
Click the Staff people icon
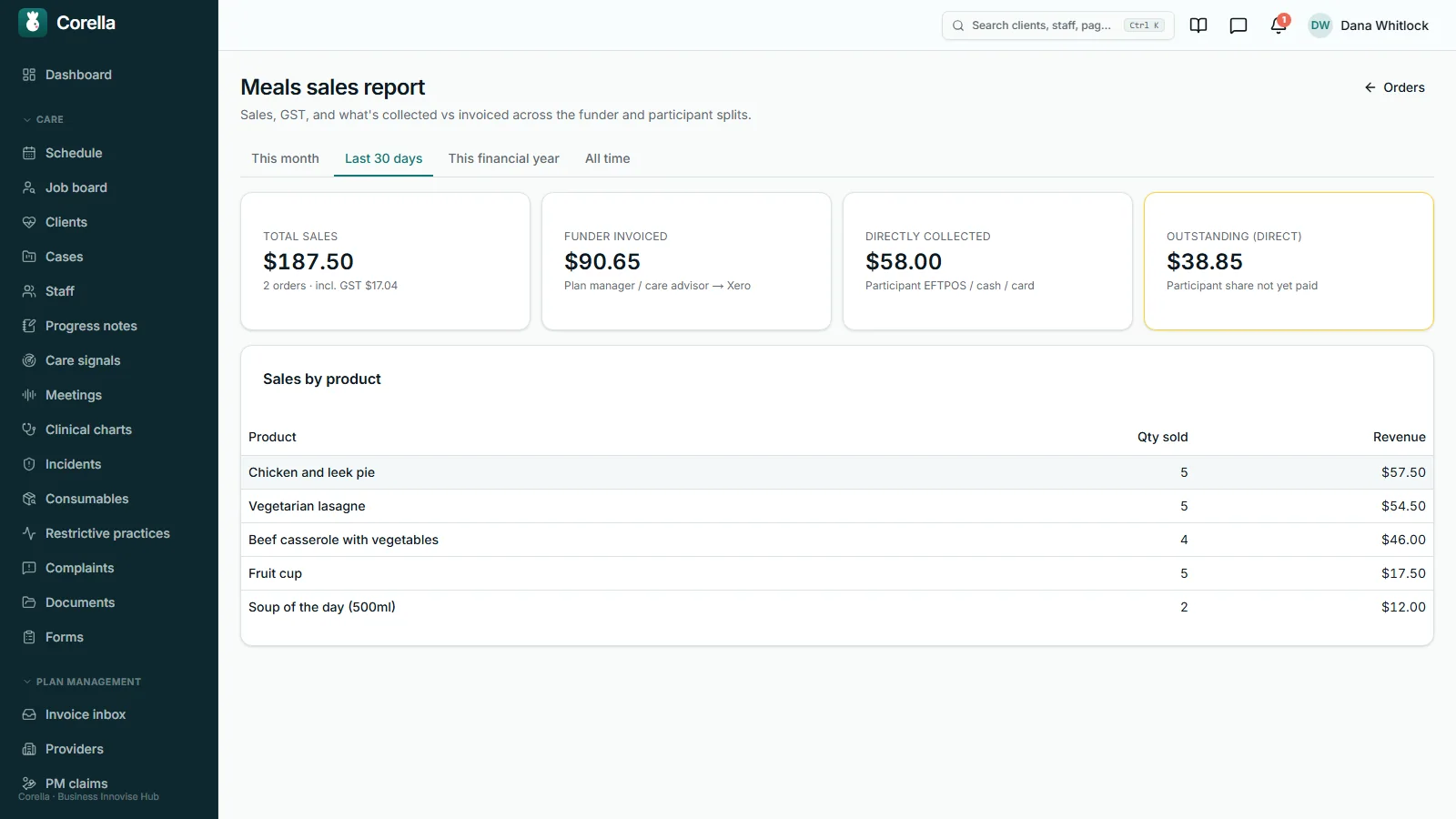(x=29, y=291)
